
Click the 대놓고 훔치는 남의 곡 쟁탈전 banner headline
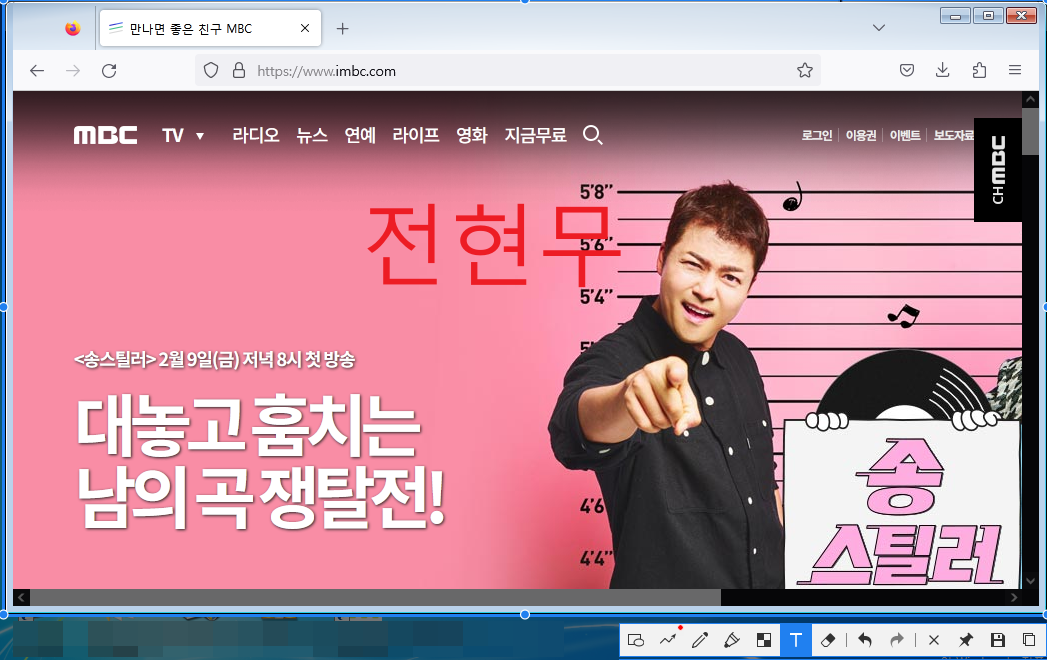261,462
